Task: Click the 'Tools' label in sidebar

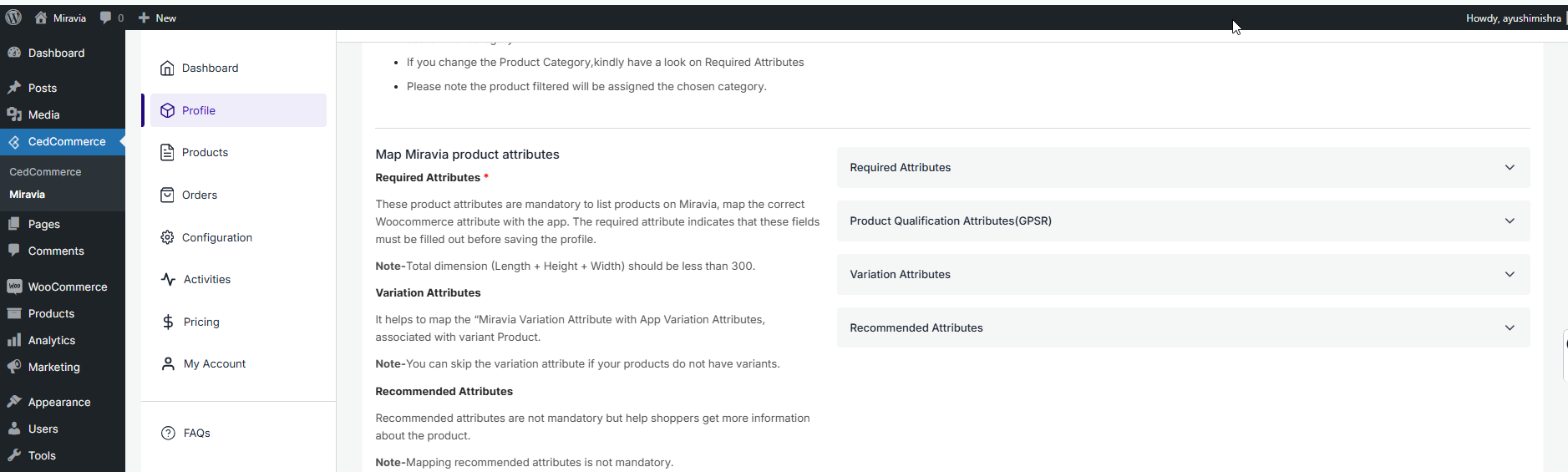Action: pos(42,455)
